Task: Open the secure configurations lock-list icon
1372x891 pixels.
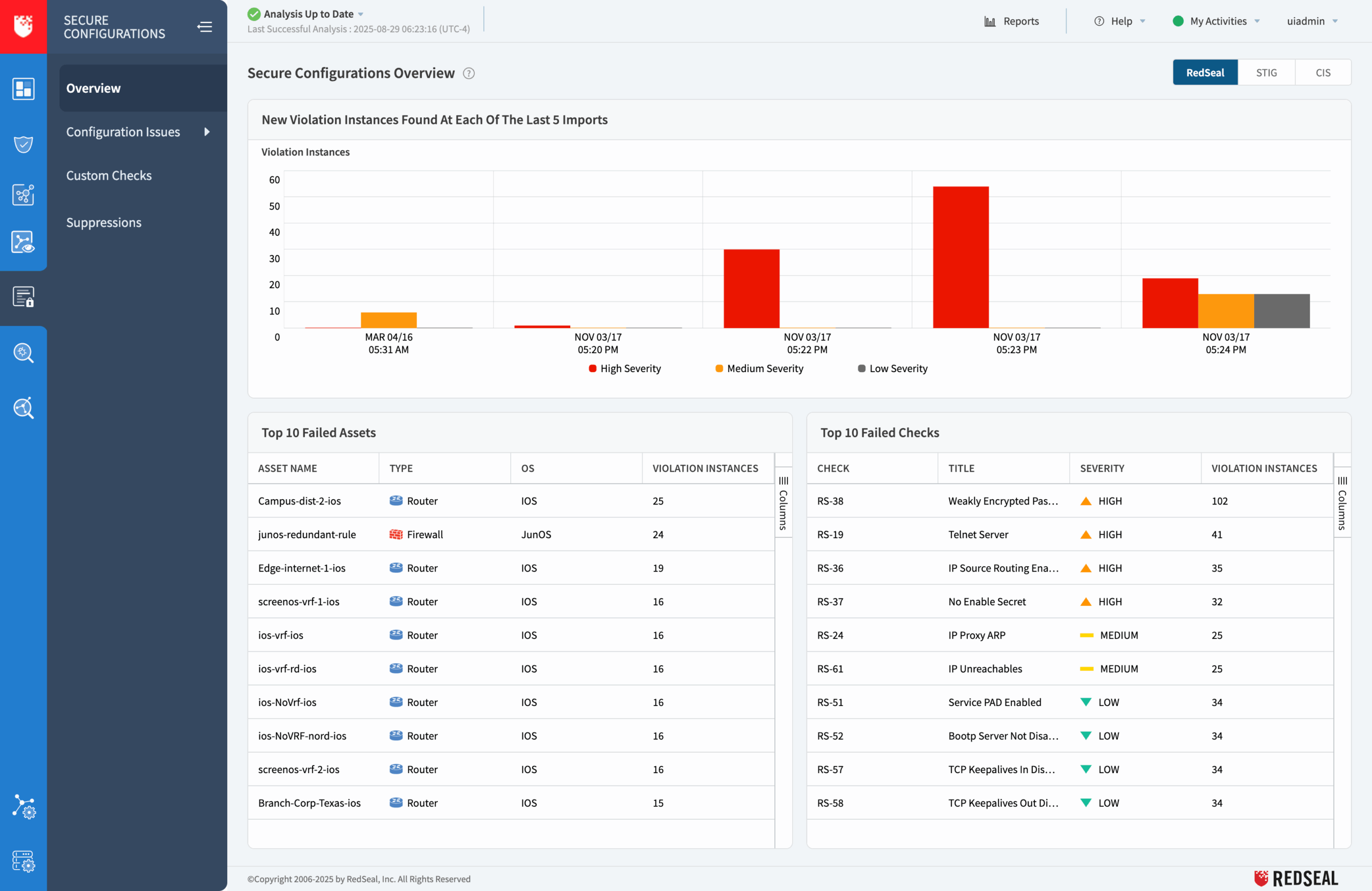Action: coord(23,297)
